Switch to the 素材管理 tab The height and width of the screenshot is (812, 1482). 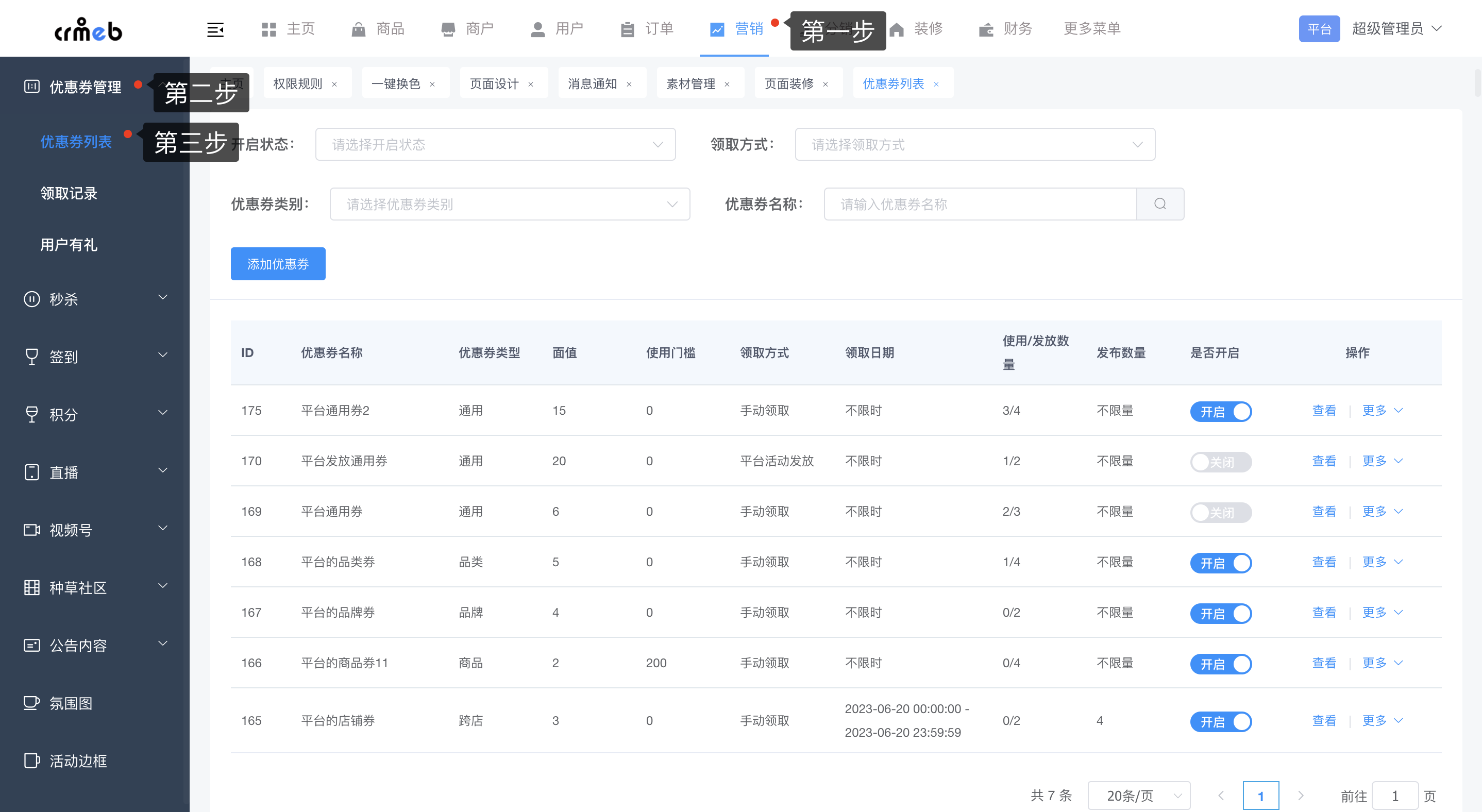[x=691, y=84]
